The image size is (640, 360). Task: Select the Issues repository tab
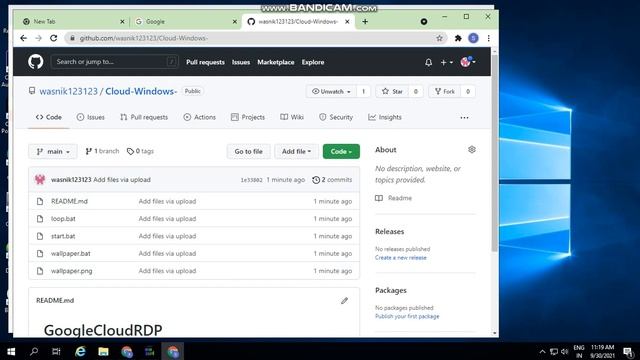[91, 117]
